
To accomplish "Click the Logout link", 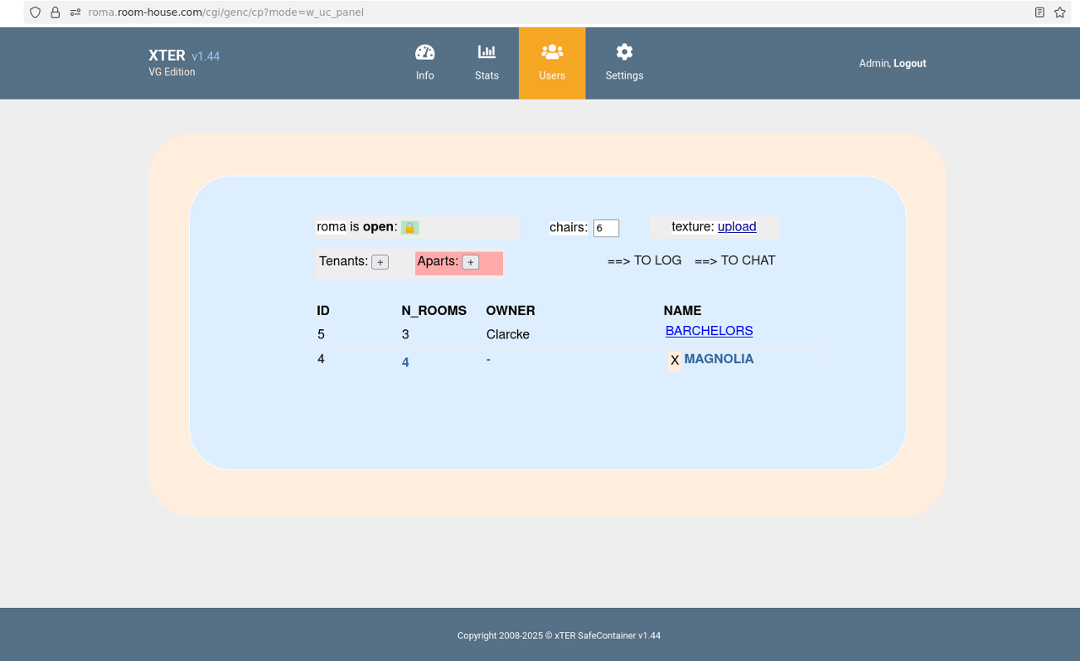I will [x=910, y=63].
